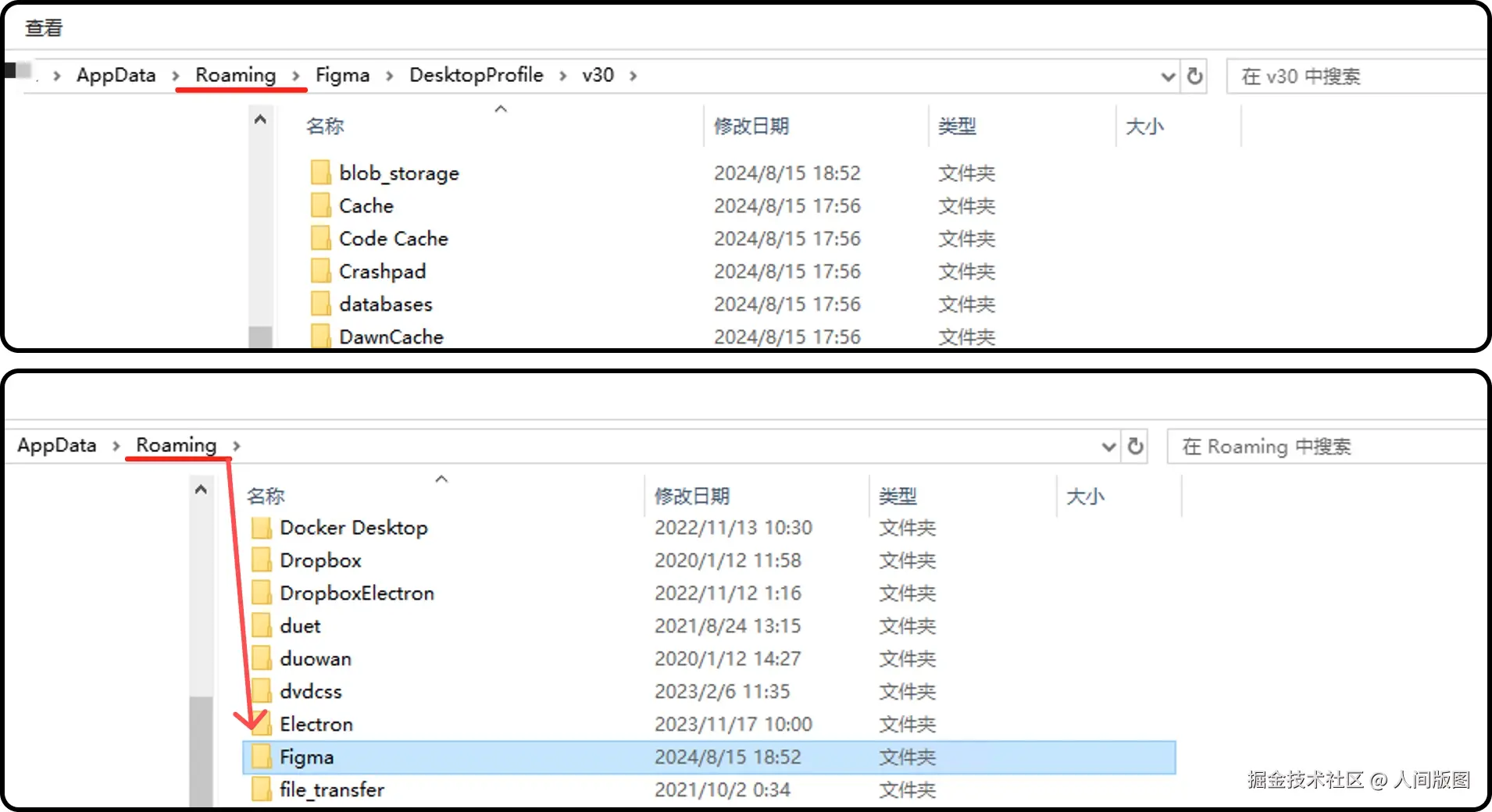Select Electron folder icon
Viewport: 1492px width, 812px height.
tap(261, 725)
